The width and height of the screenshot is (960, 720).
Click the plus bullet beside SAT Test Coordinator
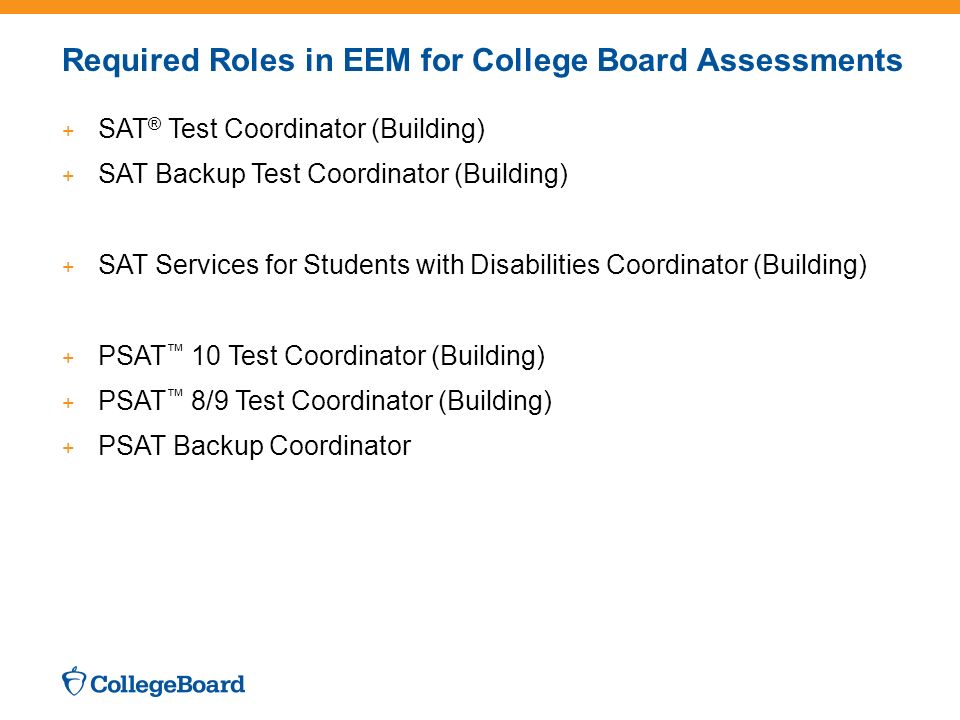click(x=68, y=131)
